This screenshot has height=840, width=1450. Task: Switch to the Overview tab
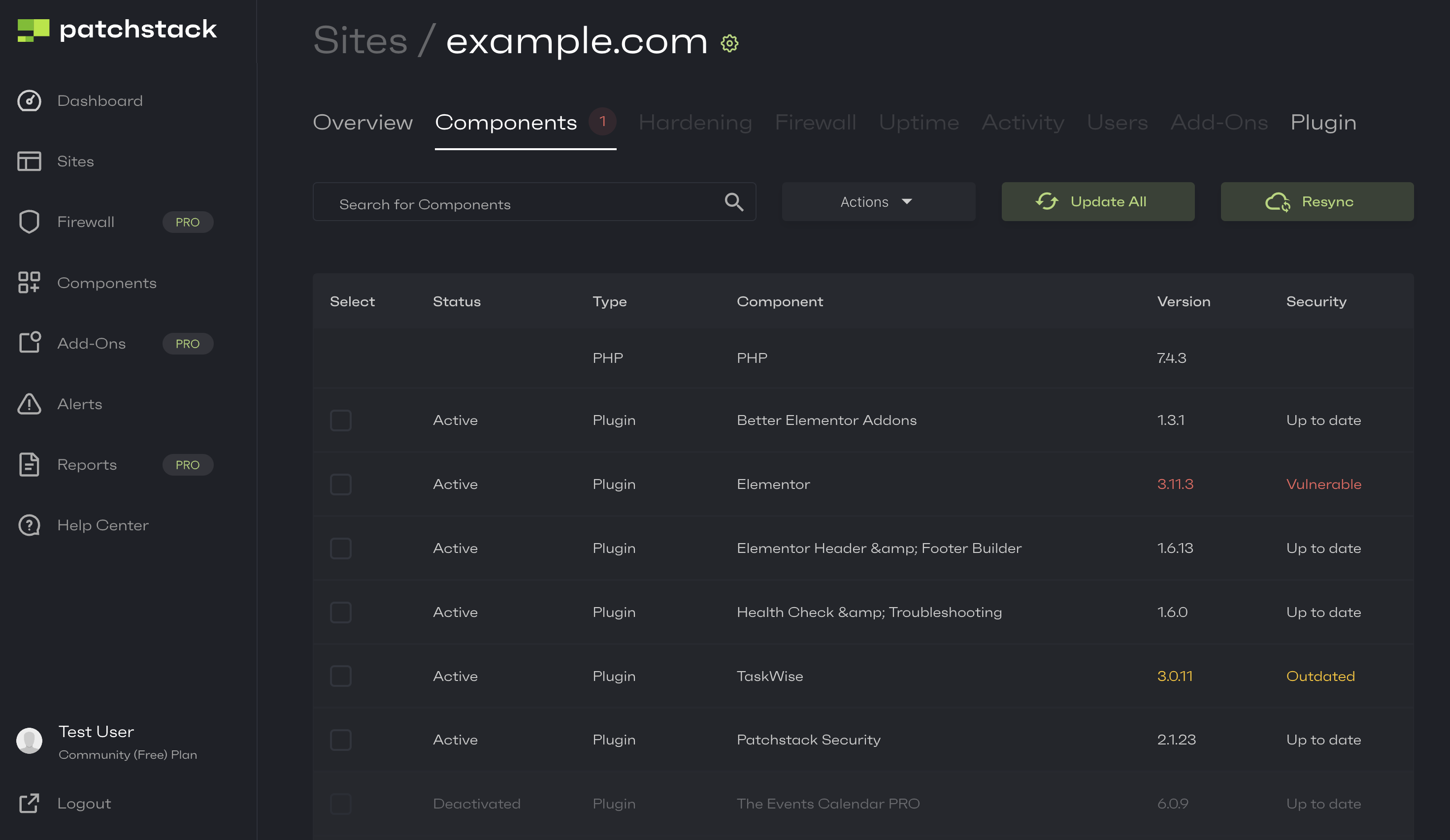click(362, 123)
